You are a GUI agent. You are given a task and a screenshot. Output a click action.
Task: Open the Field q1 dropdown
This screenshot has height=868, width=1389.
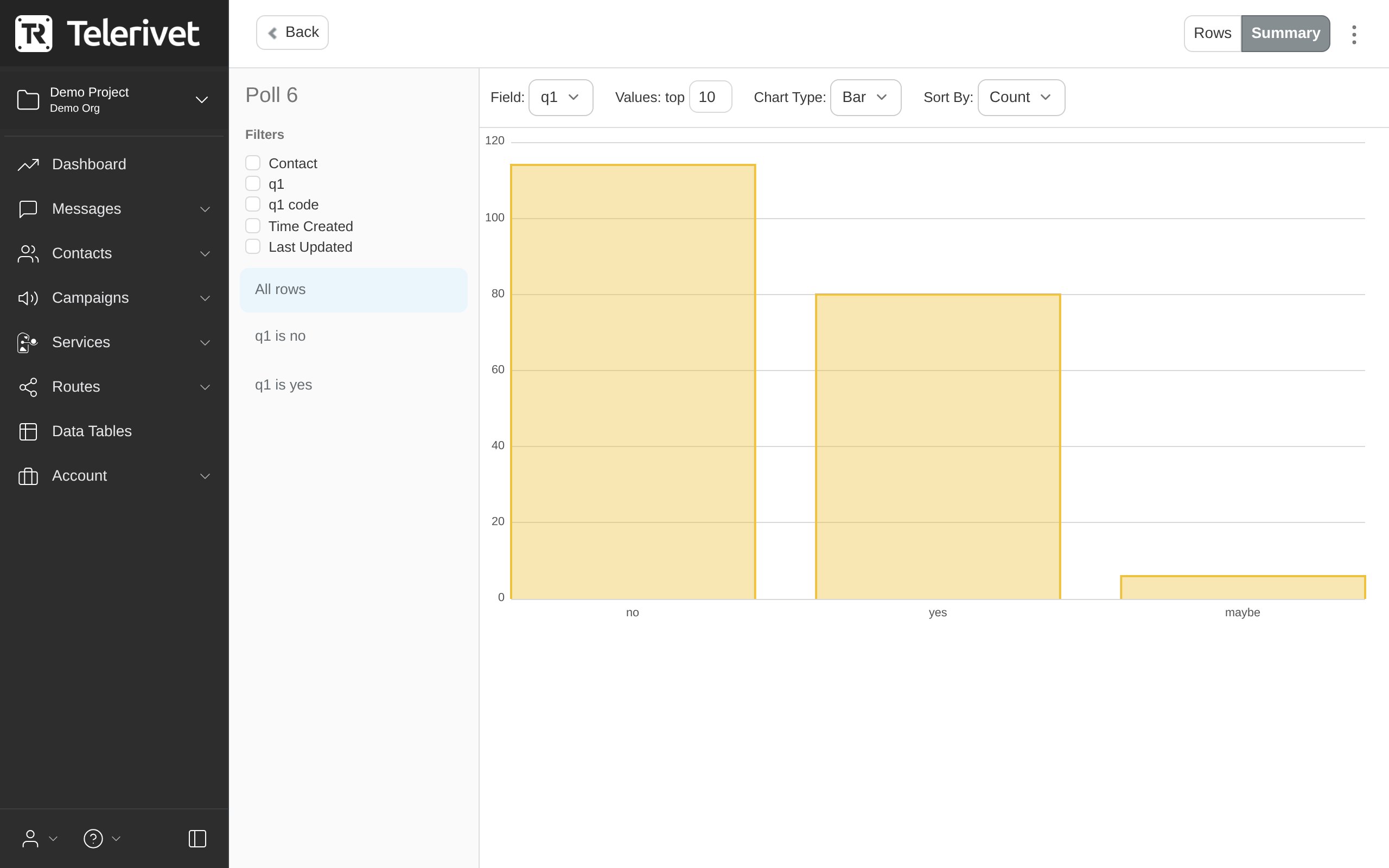click(560, 98)
